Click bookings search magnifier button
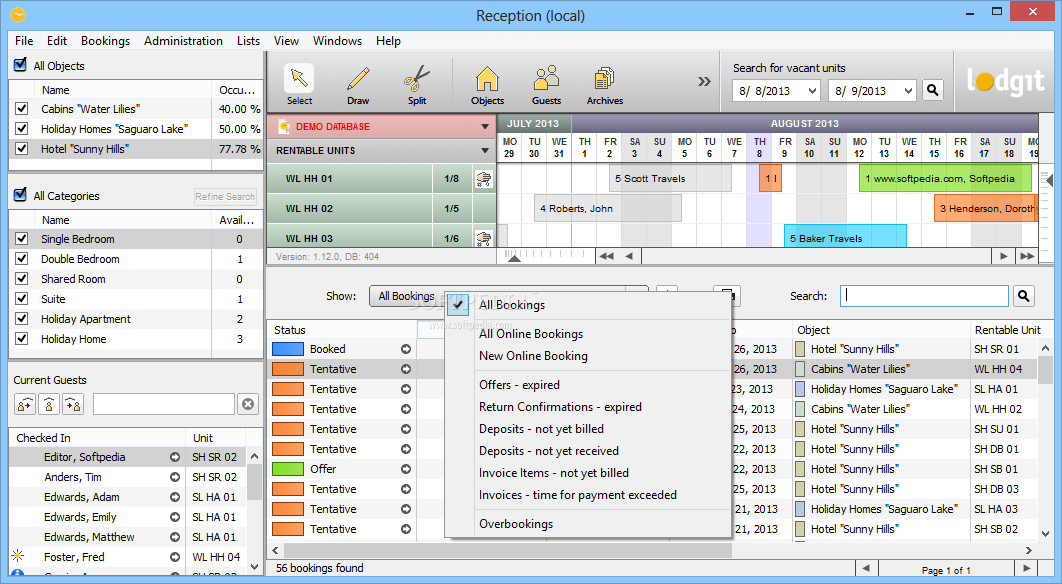The width and height of the screenshot is (1062, 584). point(1023,296)
